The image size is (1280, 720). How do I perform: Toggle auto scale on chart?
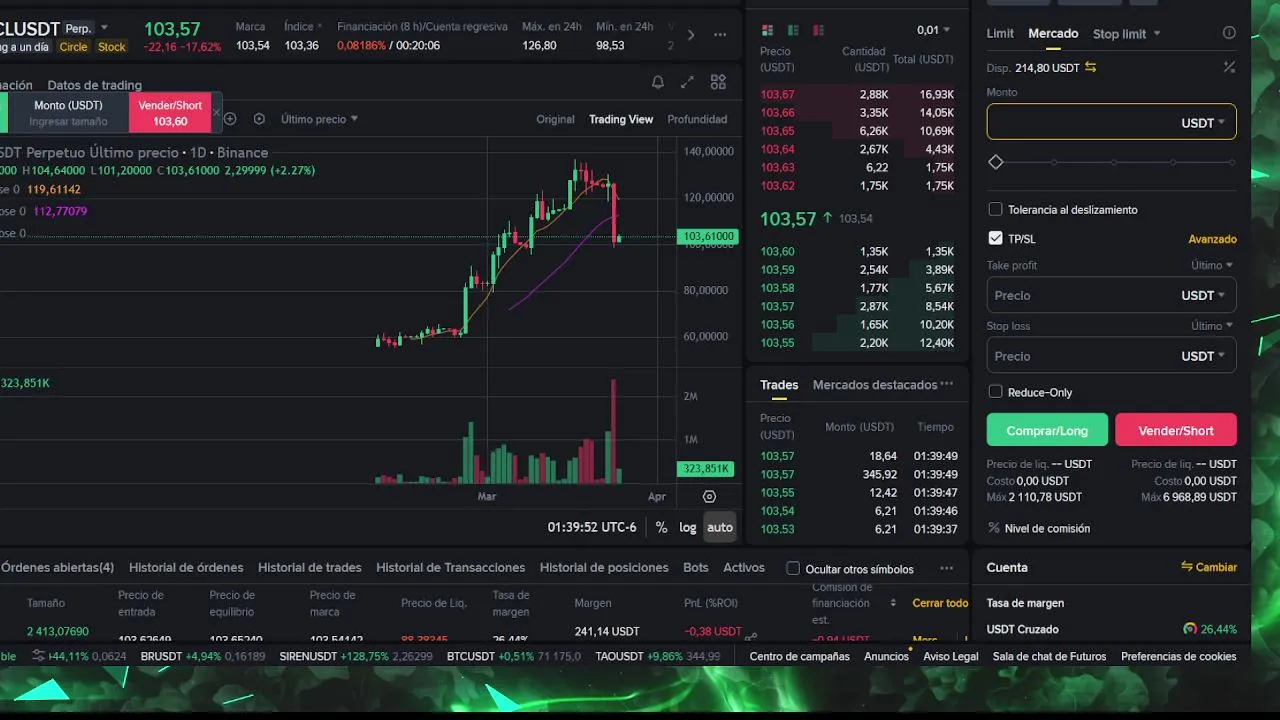[720, 527]
